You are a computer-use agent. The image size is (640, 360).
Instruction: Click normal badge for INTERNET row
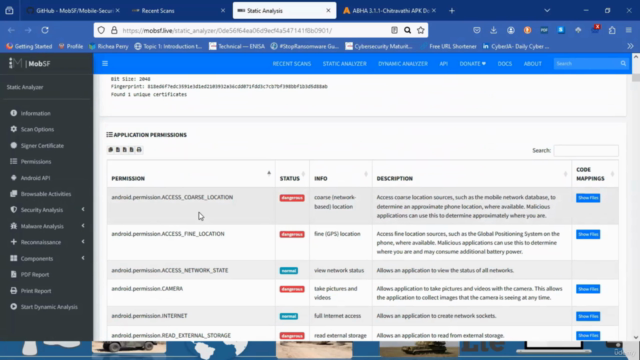click(x=289, y=316)
